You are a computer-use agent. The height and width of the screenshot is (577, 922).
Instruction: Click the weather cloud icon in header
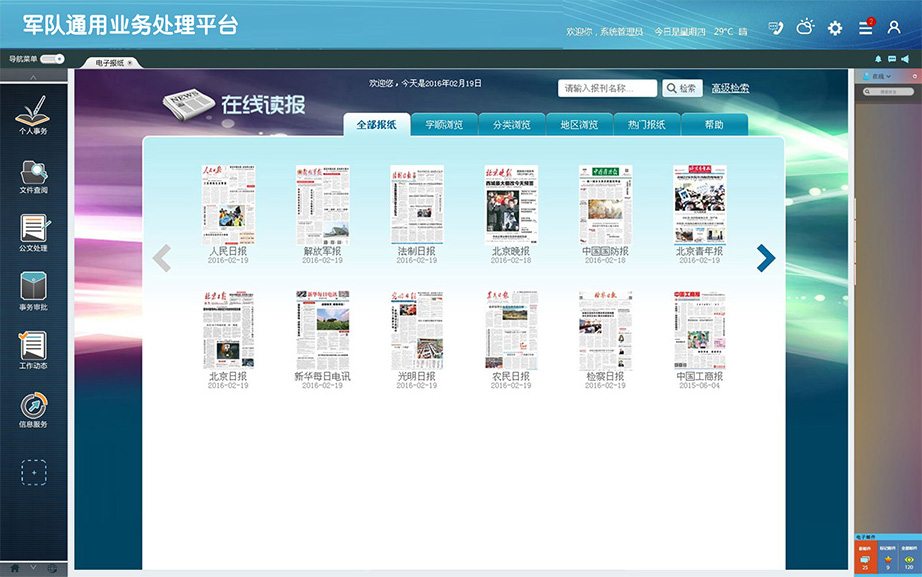(x=805, y=27)
